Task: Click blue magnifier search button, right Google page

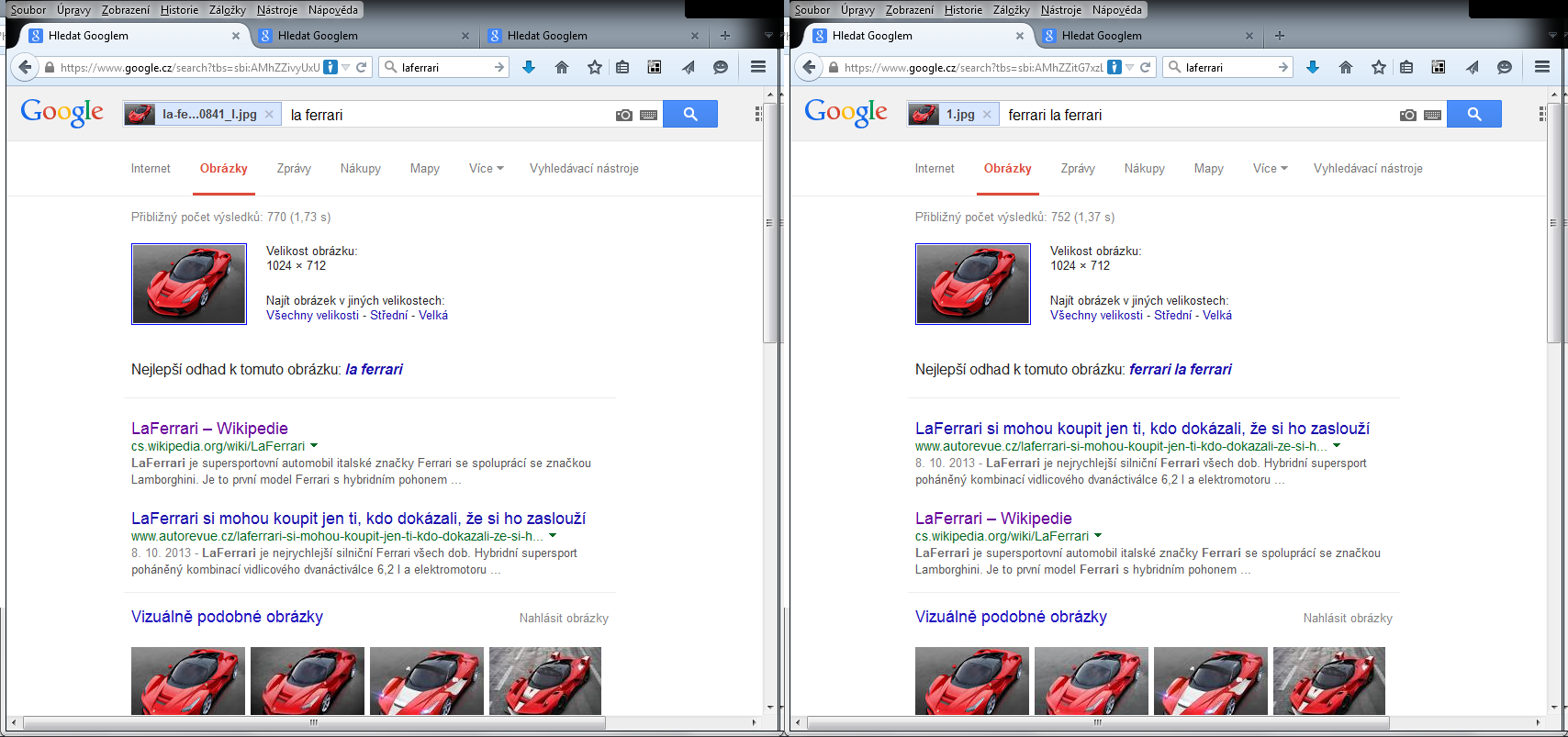Action: [1474, 114]
